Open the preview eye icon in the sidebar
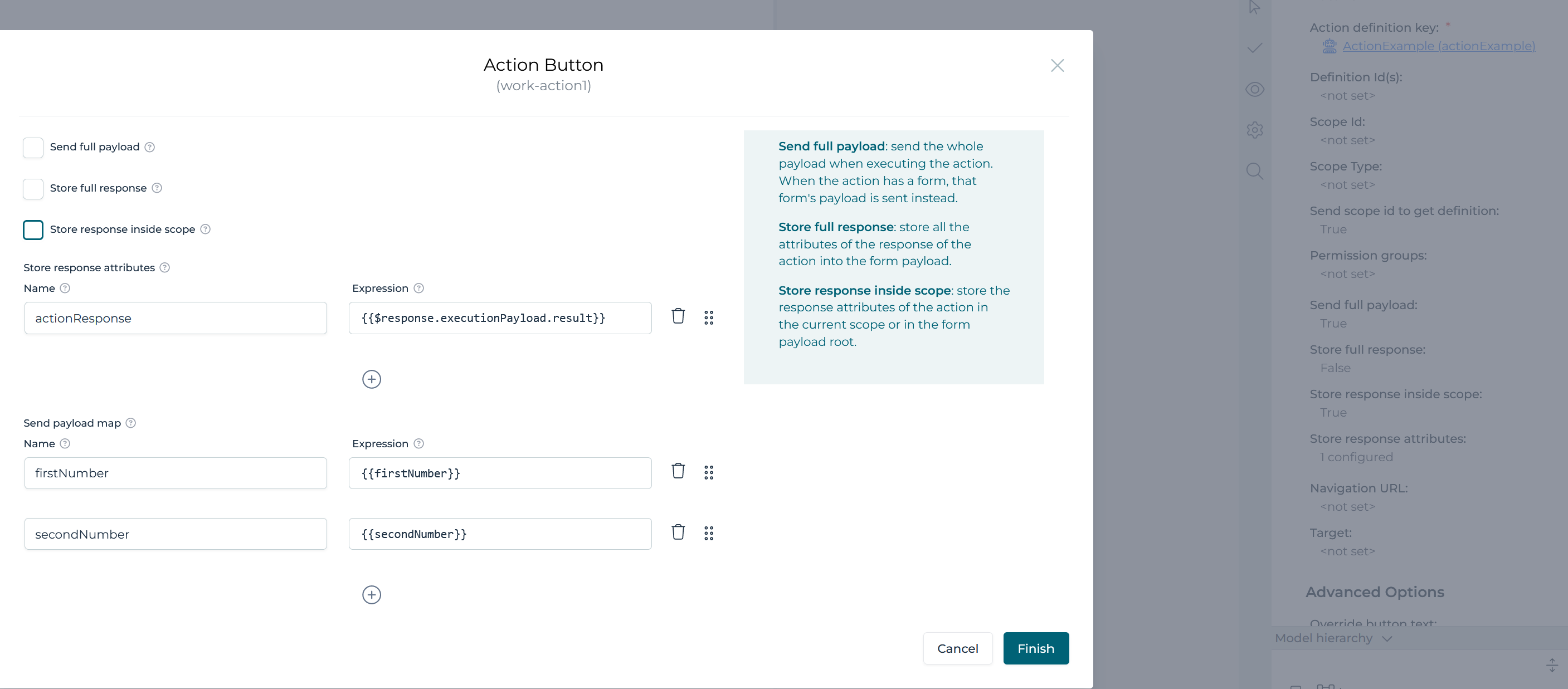The width and height of the screenshot is (1568, 689). tap(1254, 90)
